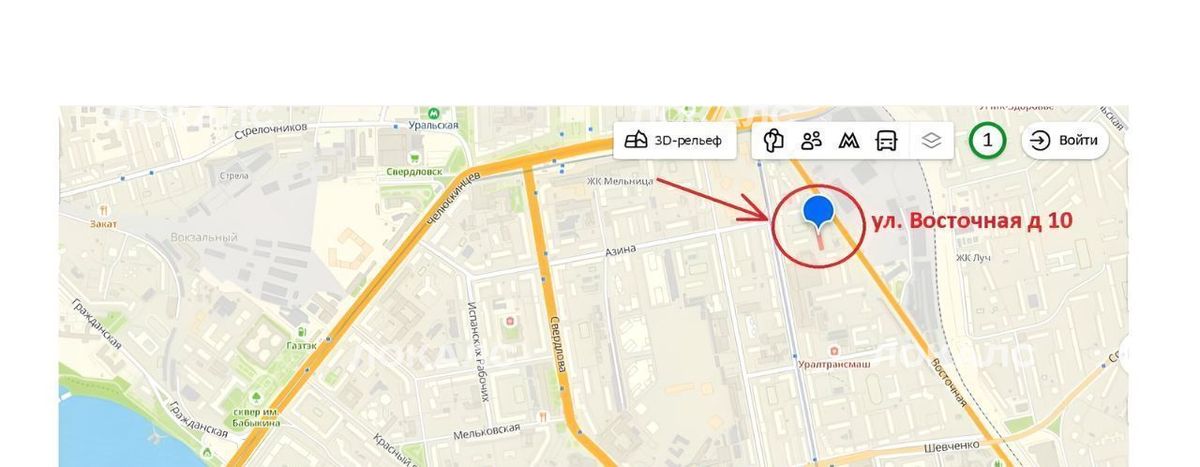Image resolution: width=1200 pixels, height=467 pixels.
Task: Select the blue location pin marker
Action: pyautogui.click(x=818, y=214)
